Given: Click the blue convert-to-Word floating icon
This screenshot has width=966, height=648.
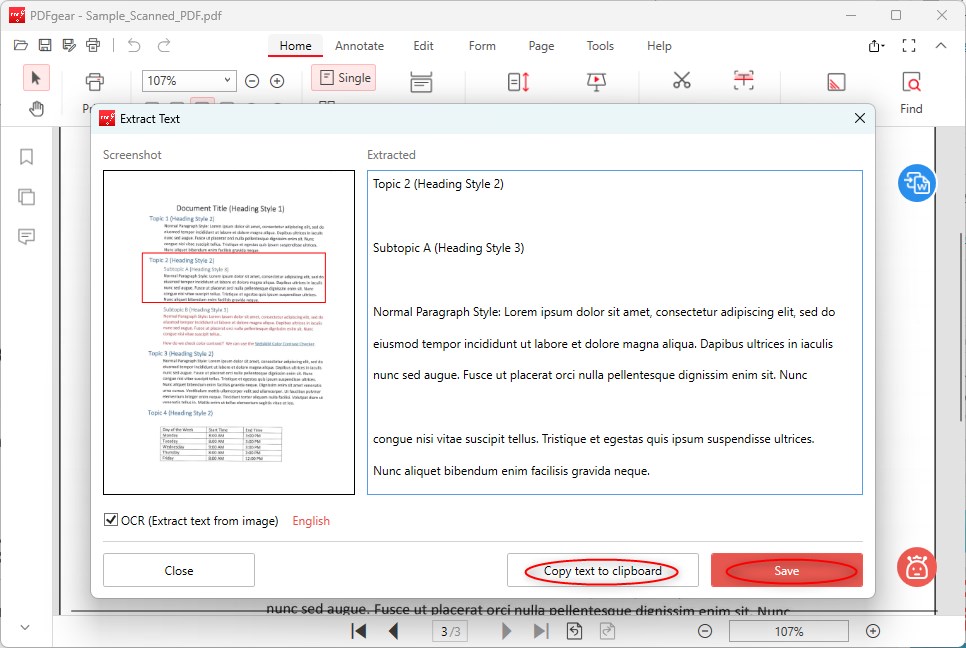Looking at the screenshot, I should [916, 183].
